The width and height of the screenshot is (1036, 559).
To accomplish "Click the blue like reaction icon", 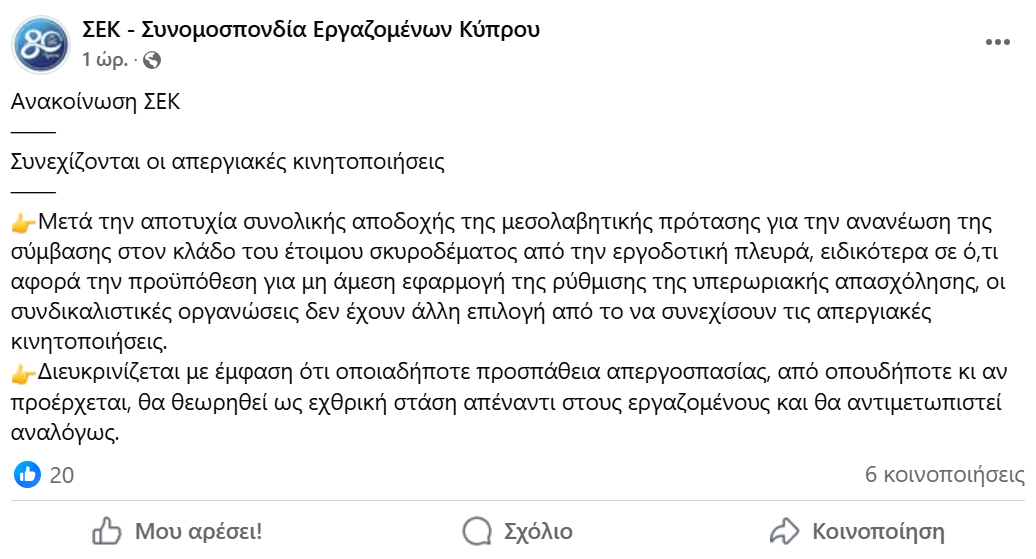I will [x=28, y=474].
